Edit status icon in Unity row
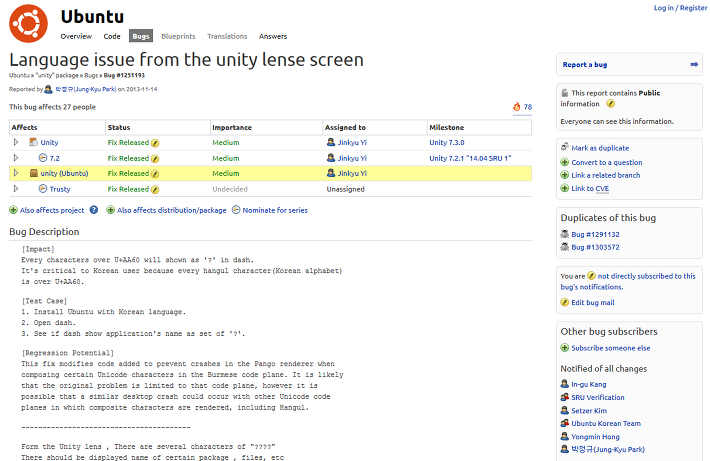This screenshot has width=710, height=461. 155,143
